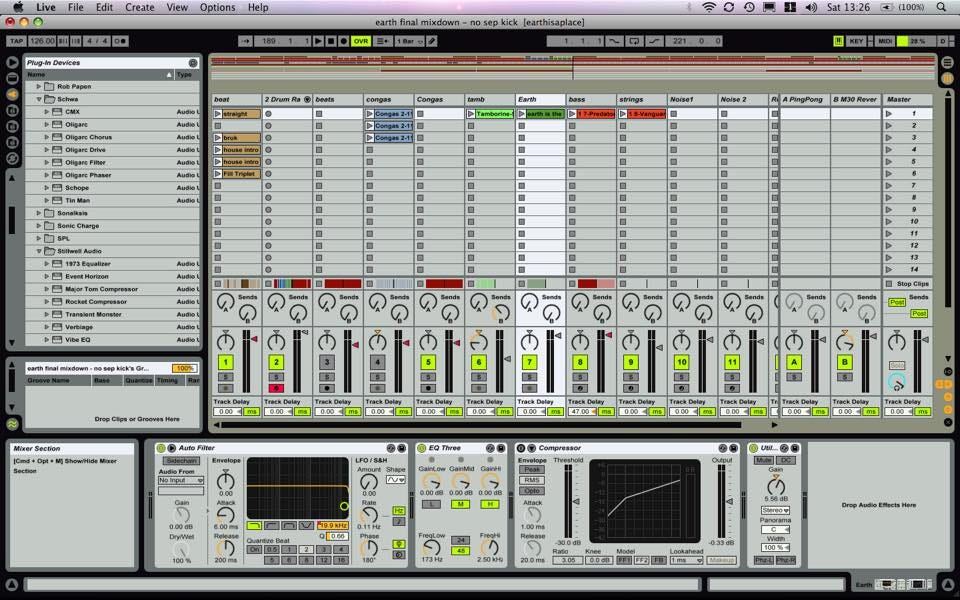Open the Options menu
This screenshot has width=960, height=600.
217,7
